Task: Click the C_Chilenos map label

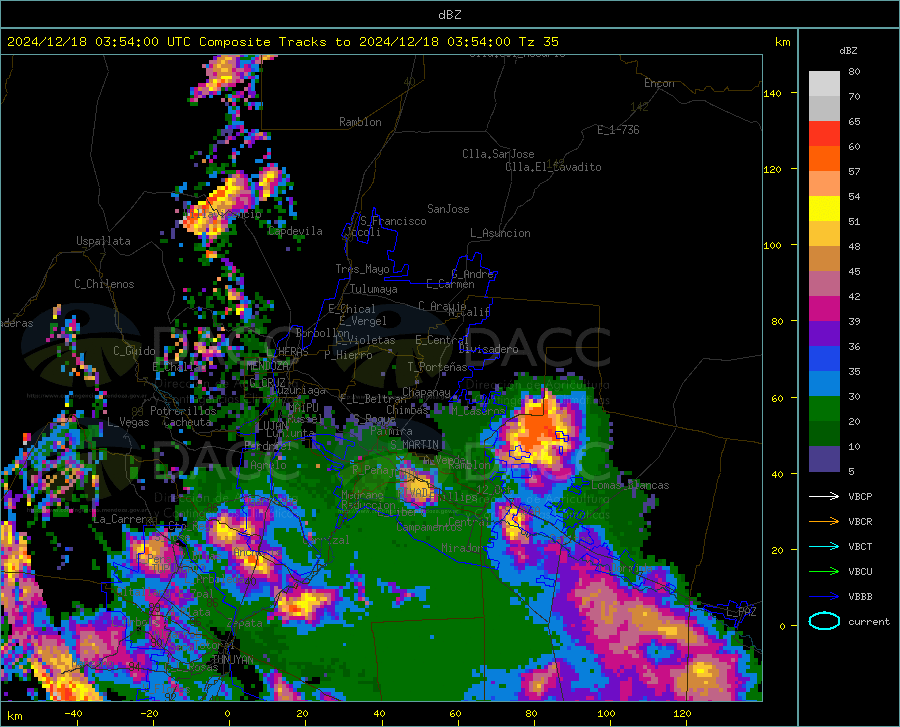Action: click(104, 284)
